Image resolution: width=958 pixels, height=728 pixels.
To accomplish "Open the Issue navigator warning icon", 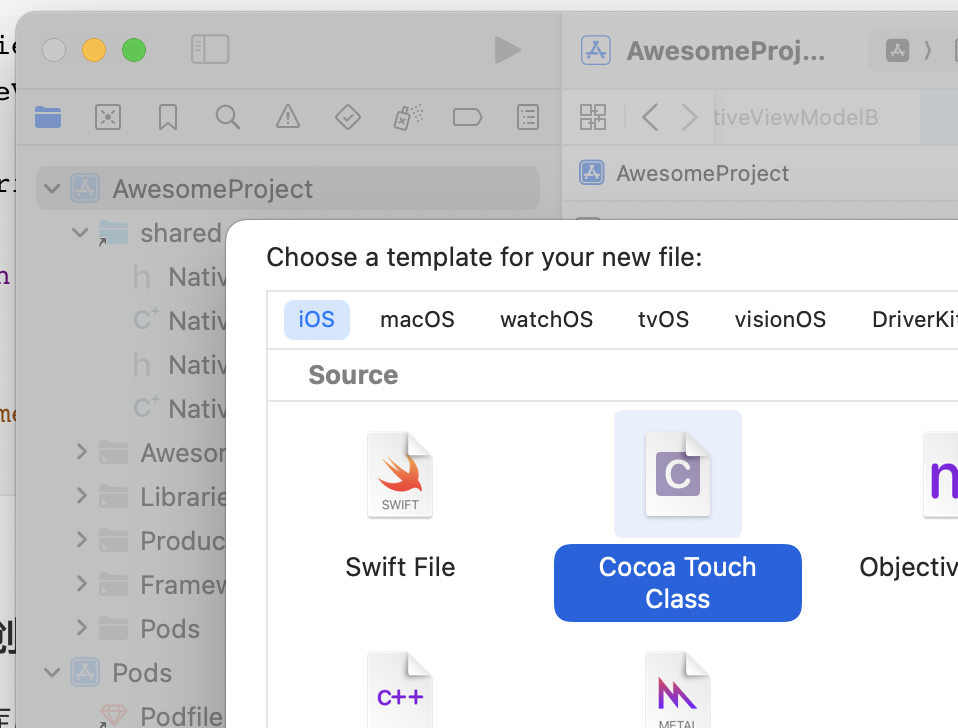I will (288, 117).
